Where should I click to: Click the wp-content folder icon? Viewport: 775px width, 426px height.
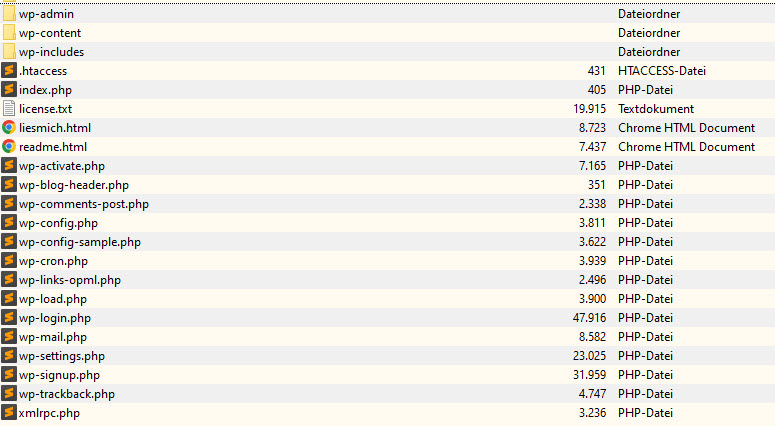pyautogui.click(x=9, y=33)
